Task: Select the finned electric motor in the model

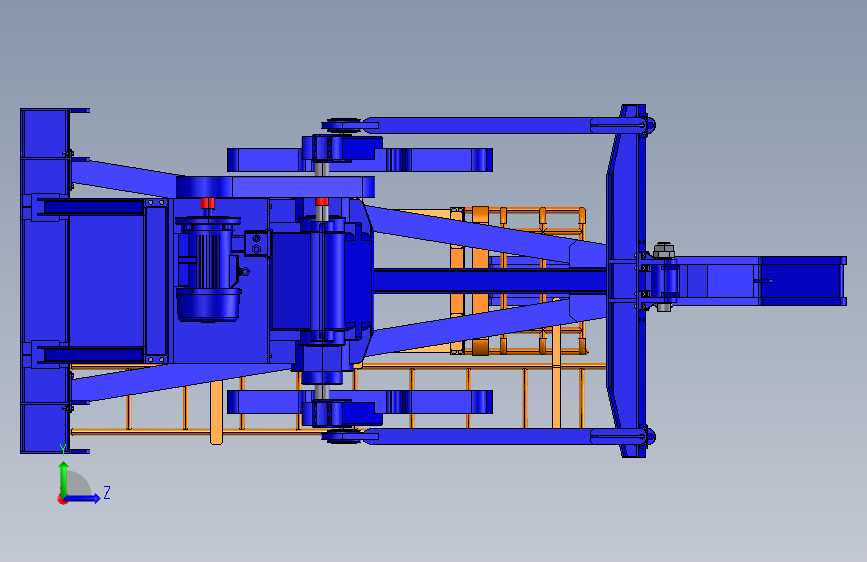Action: pyautogui.click(x=208, y=269)
